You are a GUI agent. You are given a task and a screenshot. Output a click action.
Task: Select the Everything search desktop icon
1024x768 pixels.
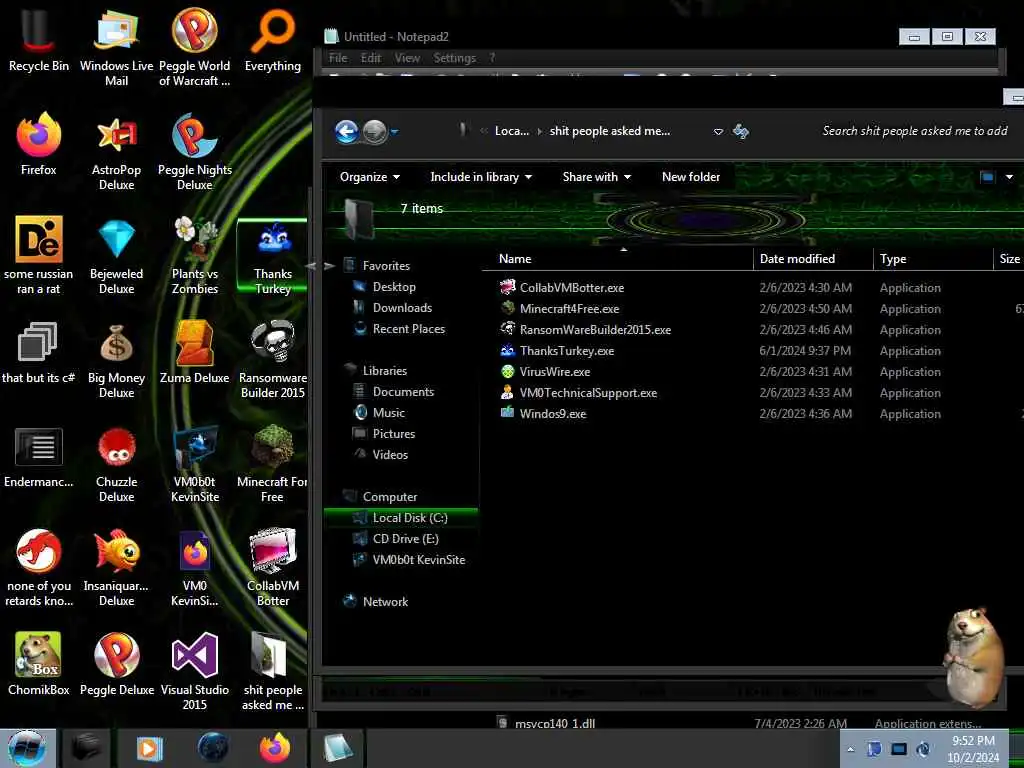click(x=273, y=40)
